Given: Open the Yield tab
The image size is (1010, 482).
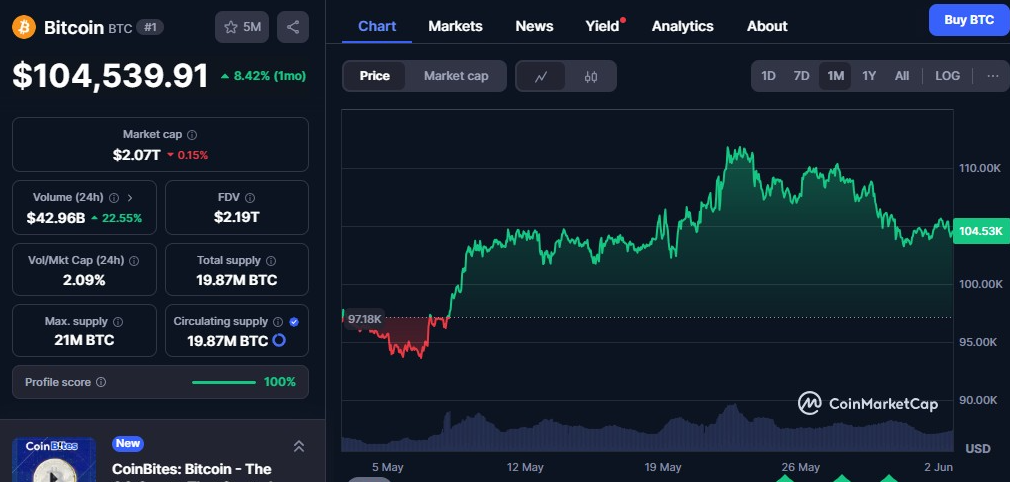Looking at the screenshot, I should tap(602, 26).
